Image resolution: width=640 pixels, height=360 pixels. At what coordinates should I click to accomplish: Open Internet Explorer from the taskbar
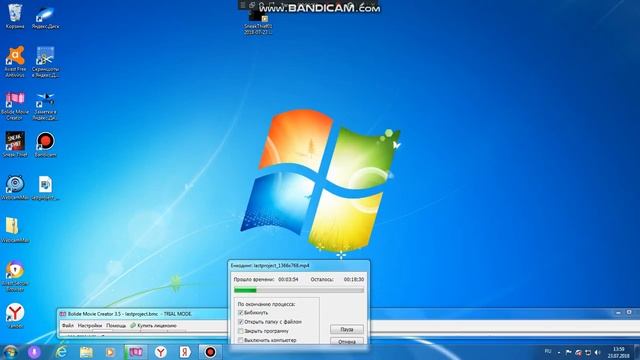click(x=61, y=352)
